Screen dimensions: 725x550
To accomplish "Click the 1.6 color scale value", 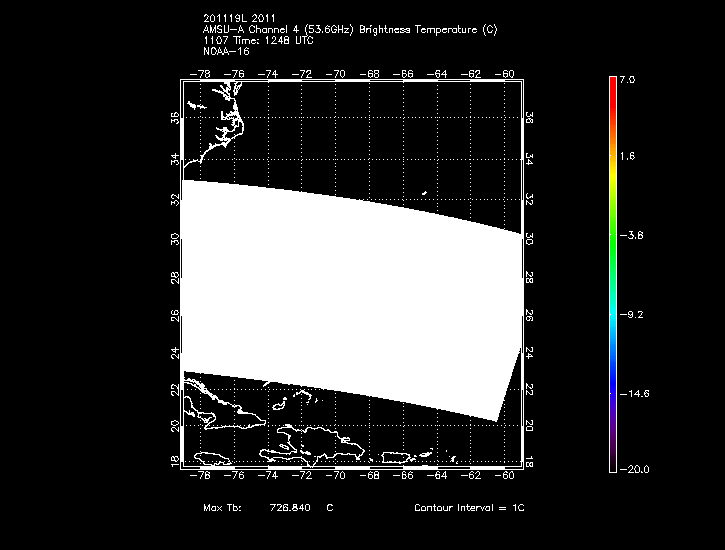I will pos(626,157).
